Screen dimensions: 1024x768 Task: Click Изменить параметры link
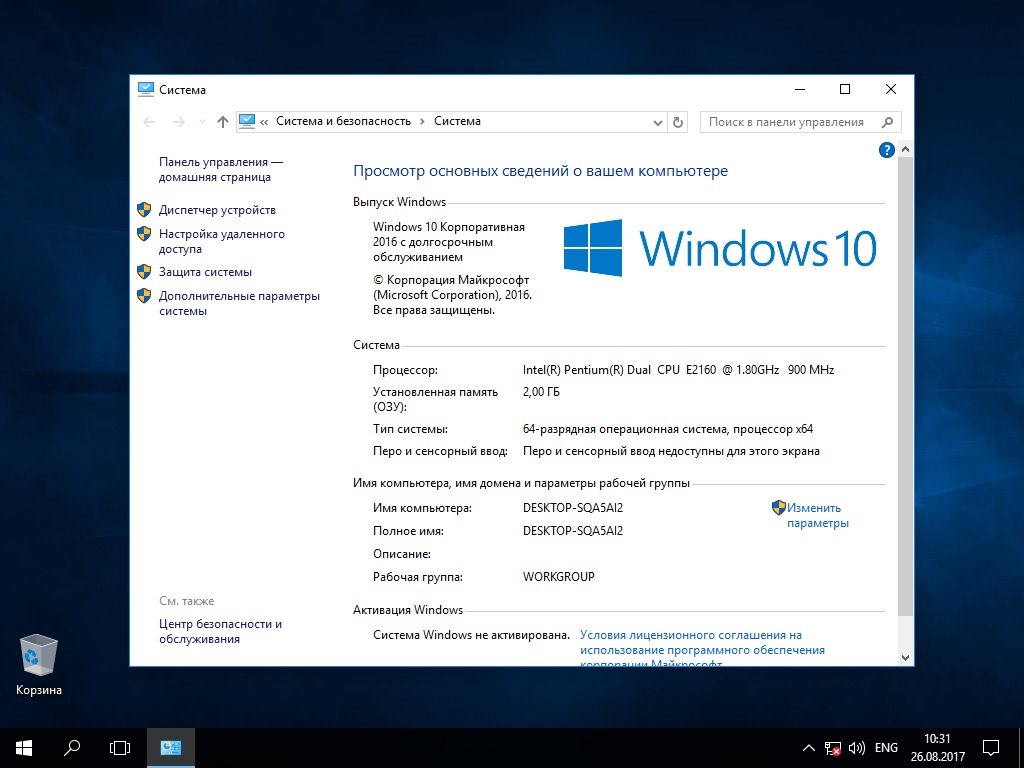(818, 515)
